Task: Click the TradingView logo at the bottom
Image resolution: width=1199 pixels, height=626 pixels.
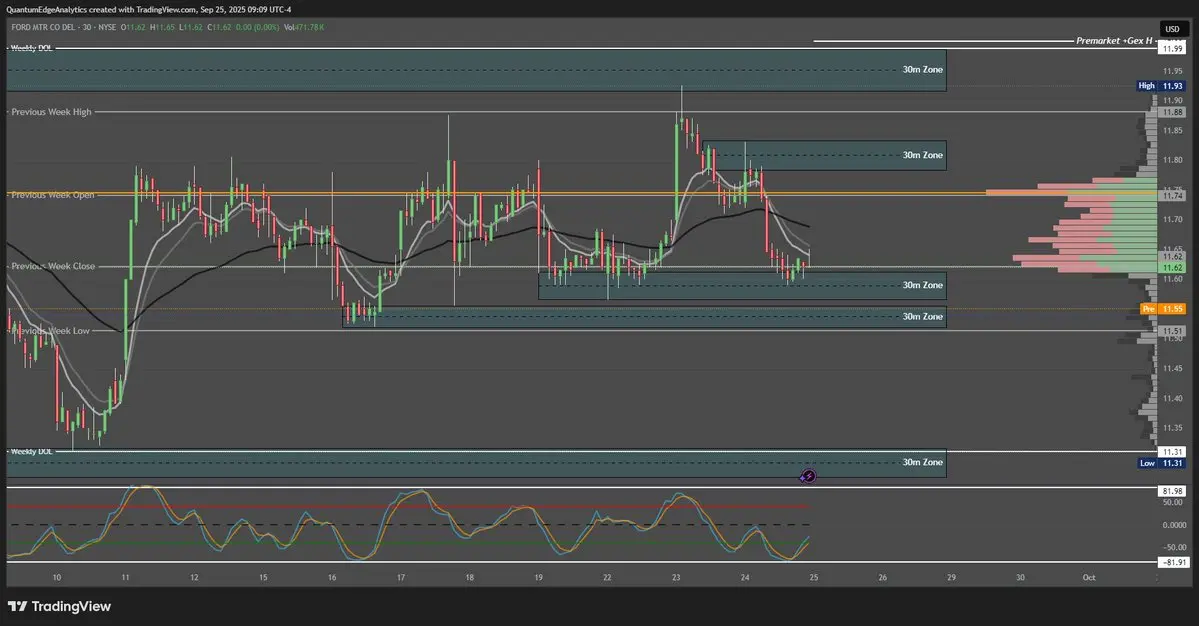Action: point(60,606)
